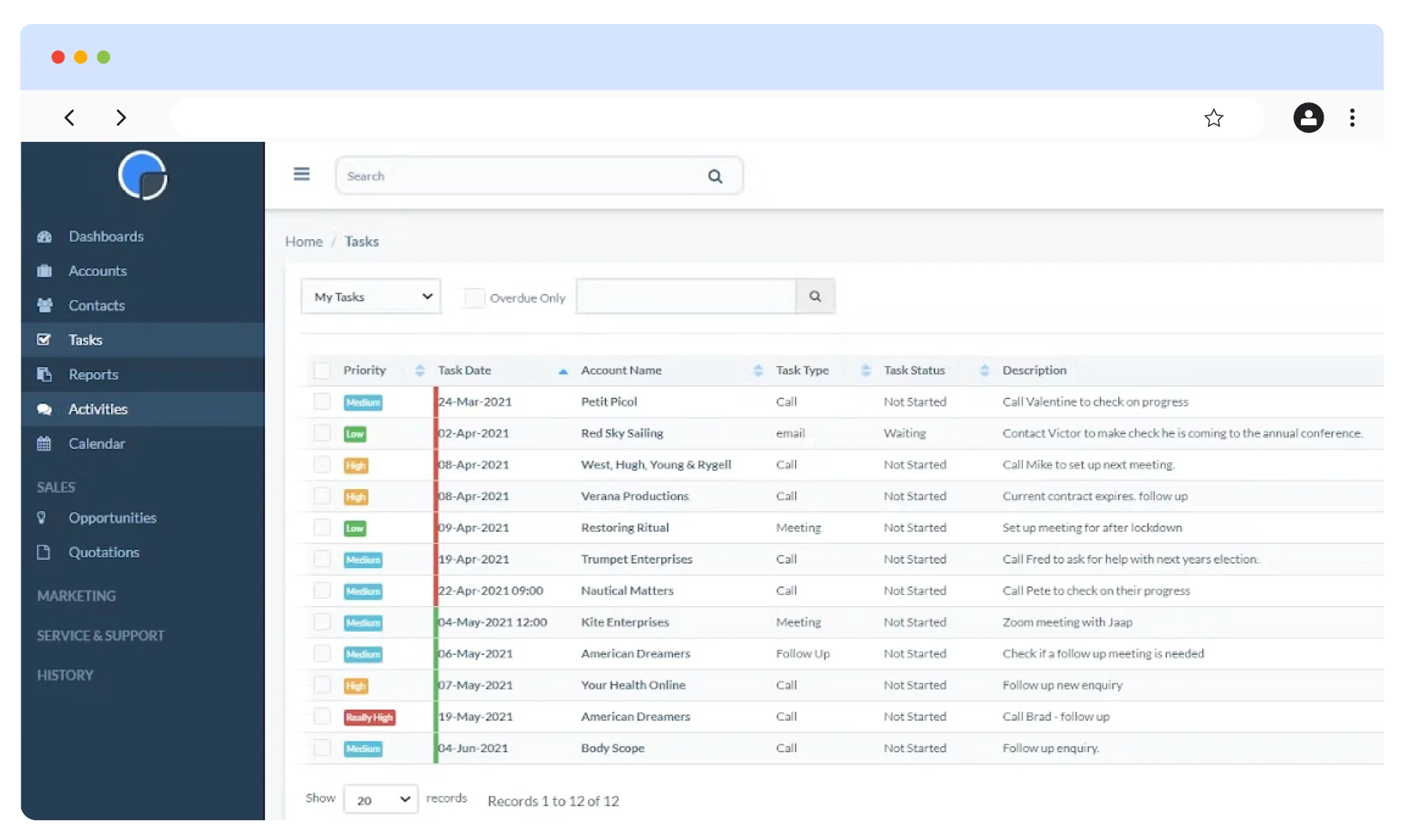The image size is (1404, 840).
Task: Open the user profile avatar icon
Action: click(1308, 117)
